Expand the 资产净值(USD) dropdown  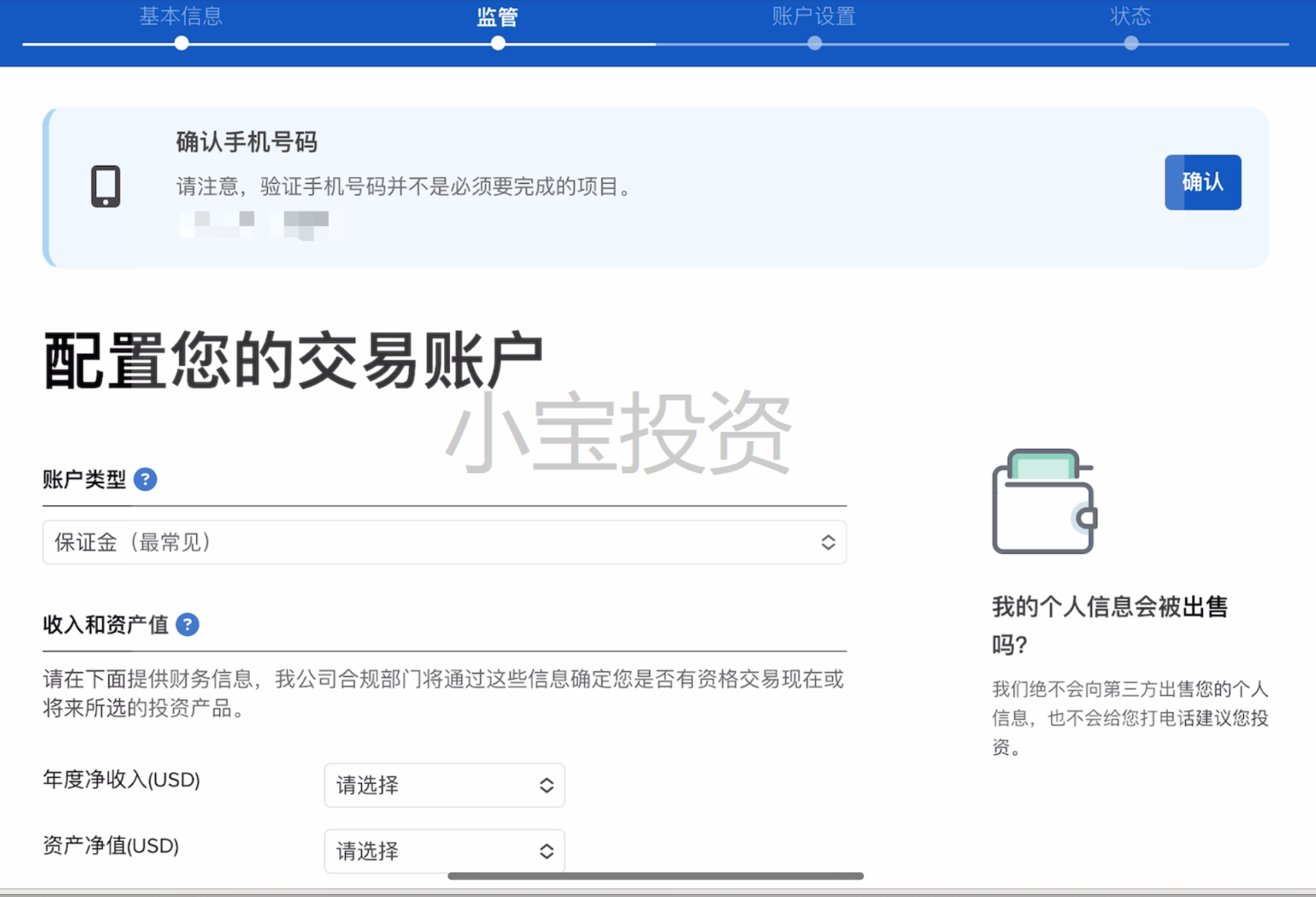(444, 851)
